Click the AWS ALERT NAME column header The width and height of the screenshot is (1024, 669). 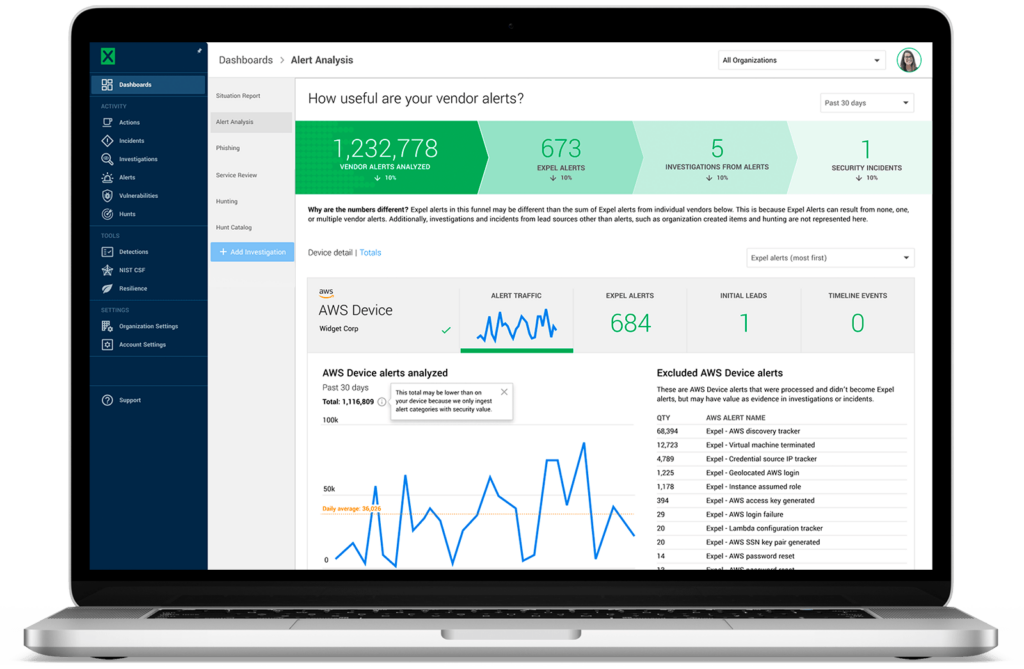735,418
